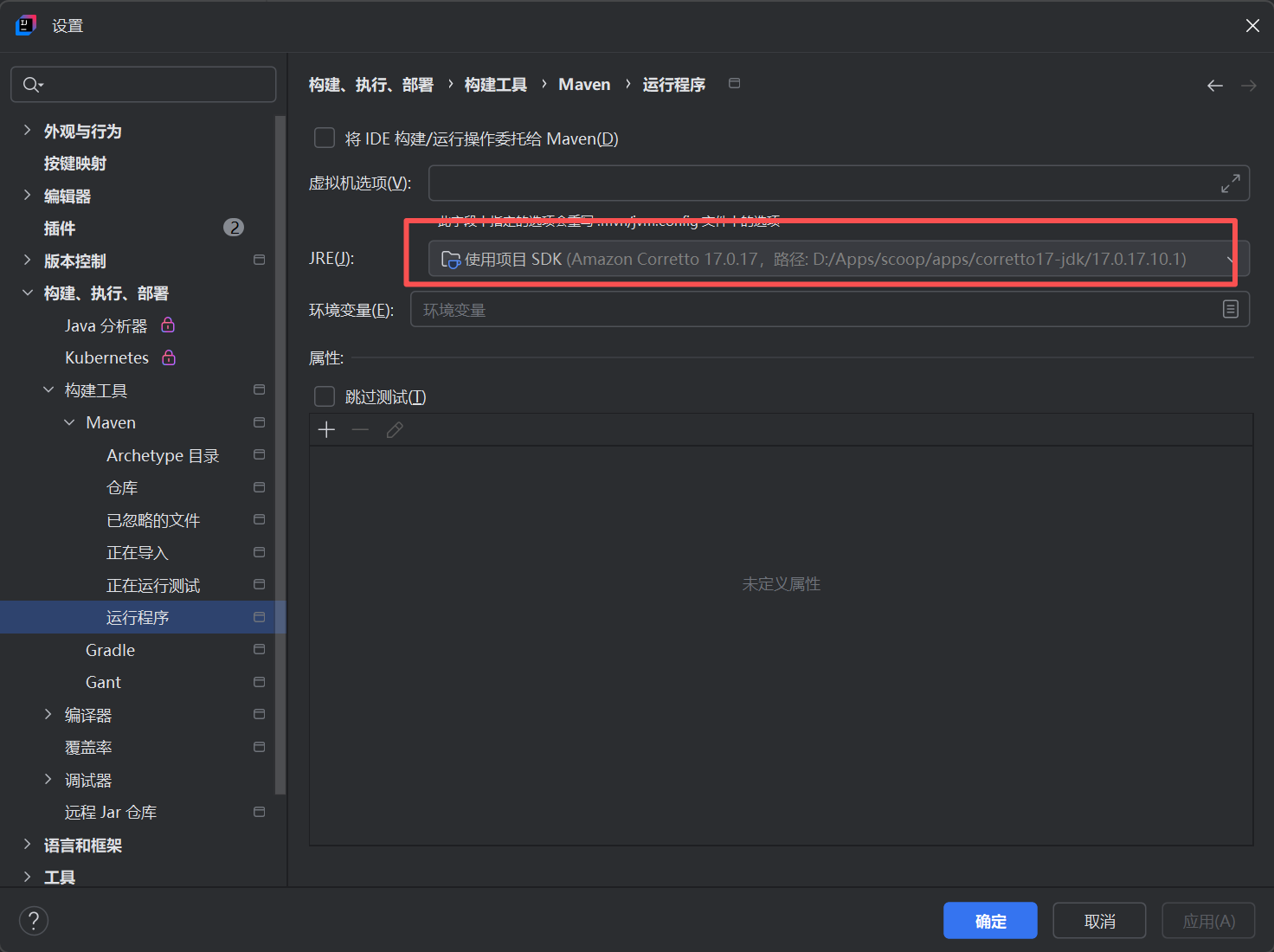Click the settings search input field
Image resolution: width=1274 pixels, height=952 pixels.
click(144, 84)
